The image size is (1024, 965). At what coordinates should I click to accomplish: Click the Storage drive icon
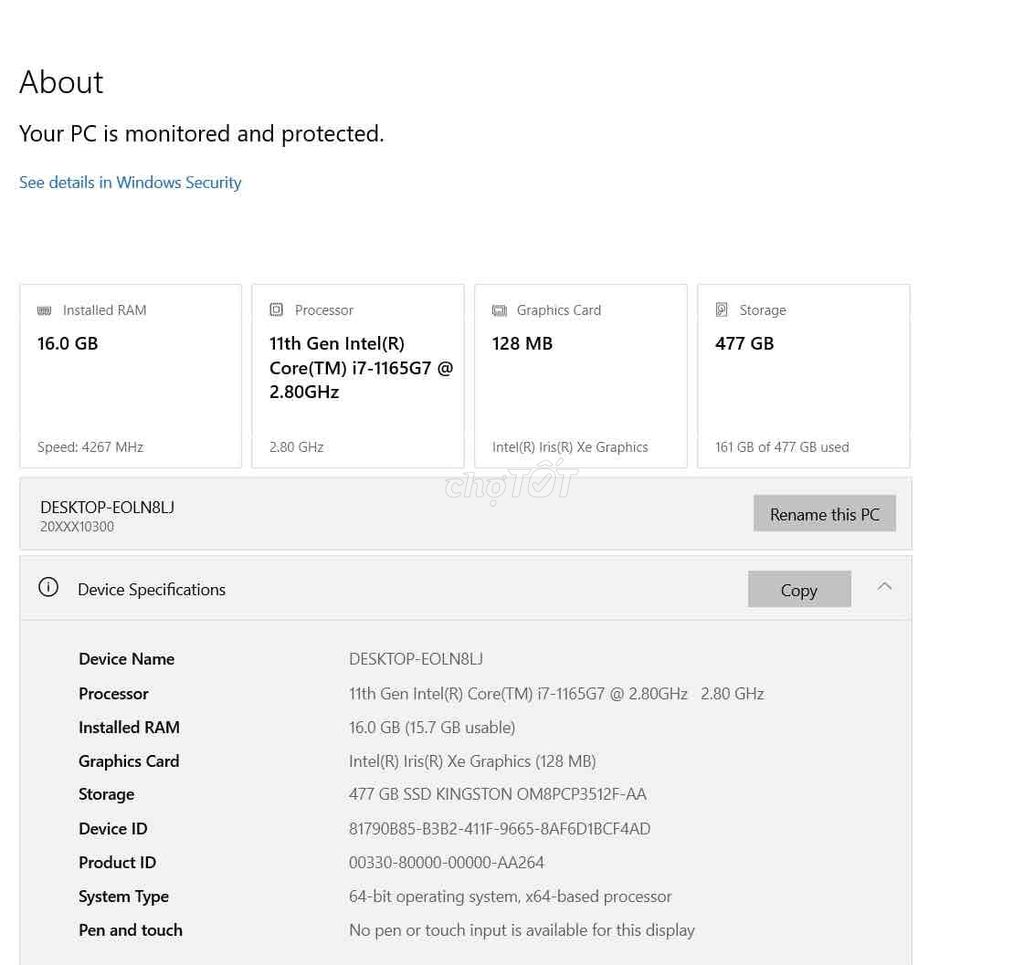click(722, 309)
